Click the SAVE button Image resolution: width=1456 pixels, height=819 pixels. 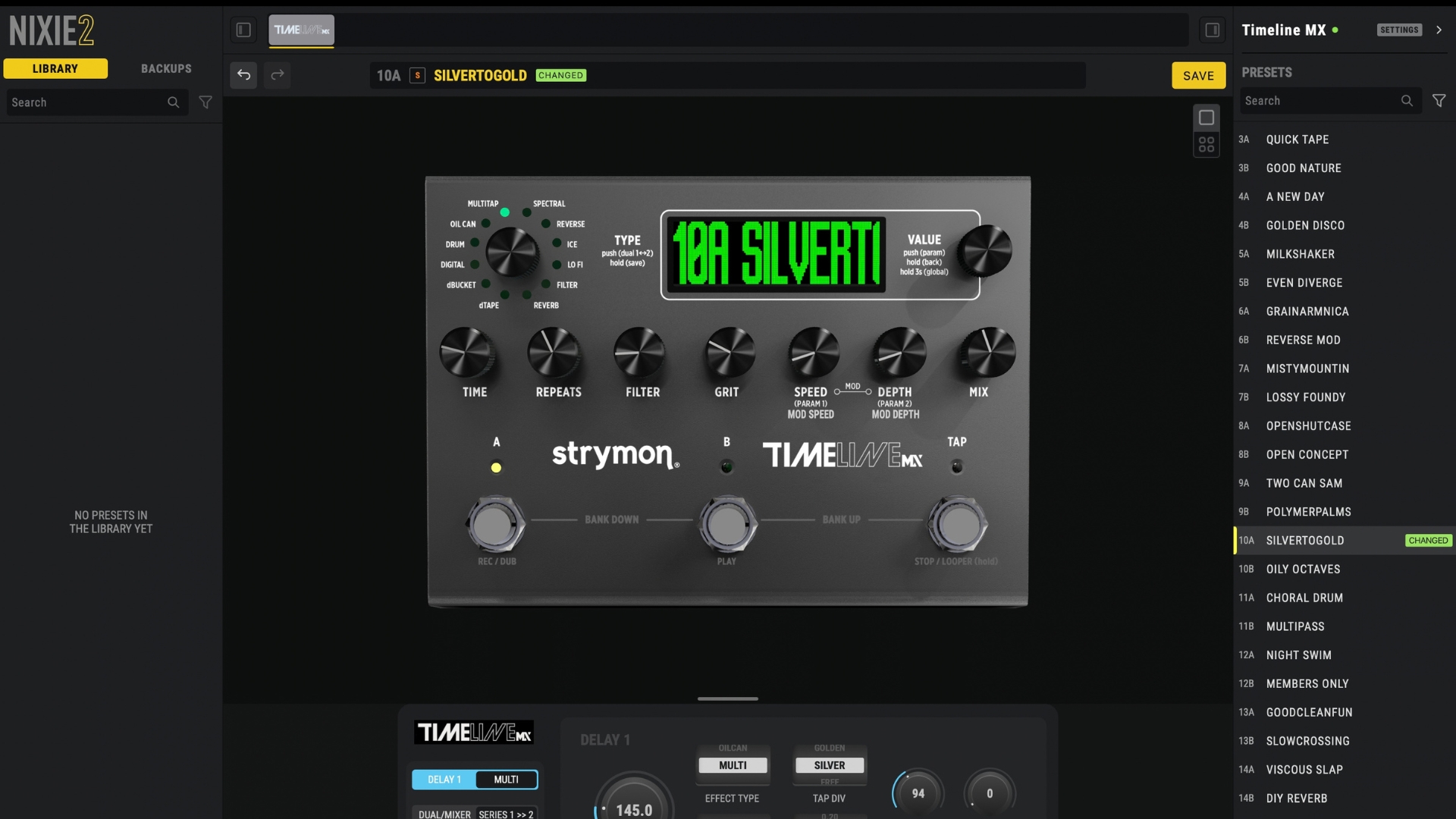1198,75
